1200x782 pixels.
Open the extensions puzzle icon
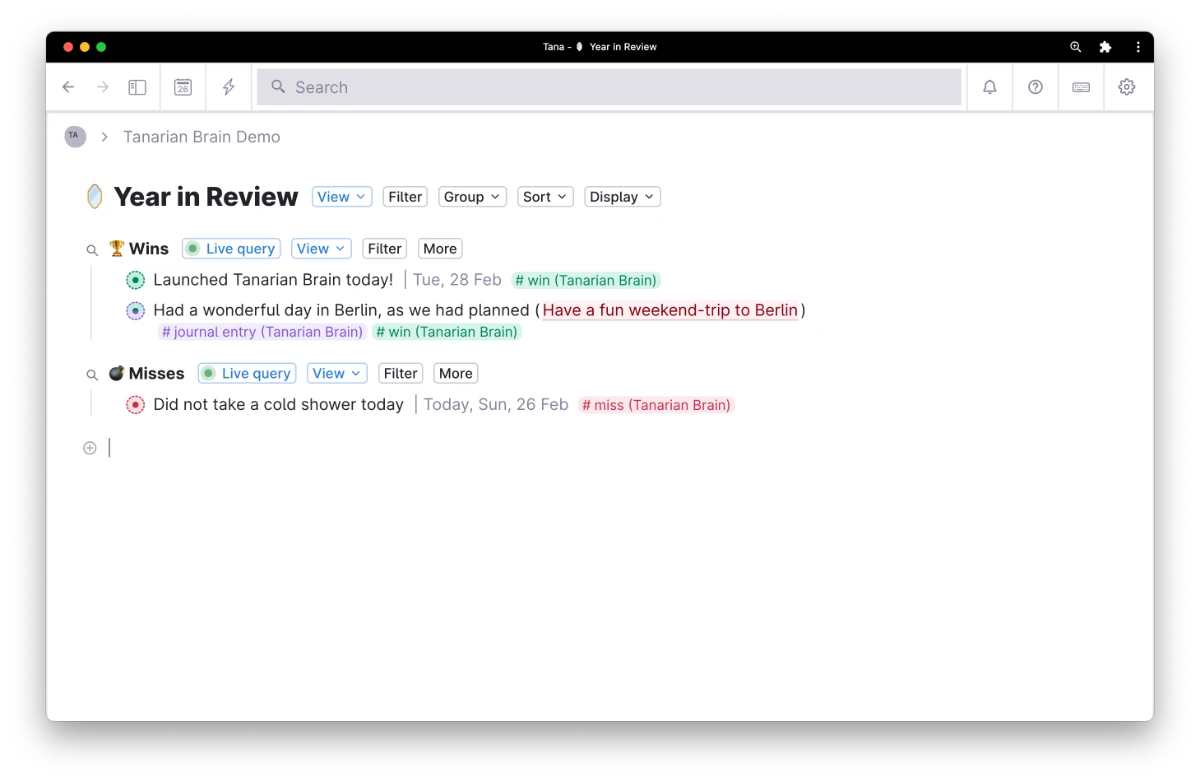[1105, 47]
